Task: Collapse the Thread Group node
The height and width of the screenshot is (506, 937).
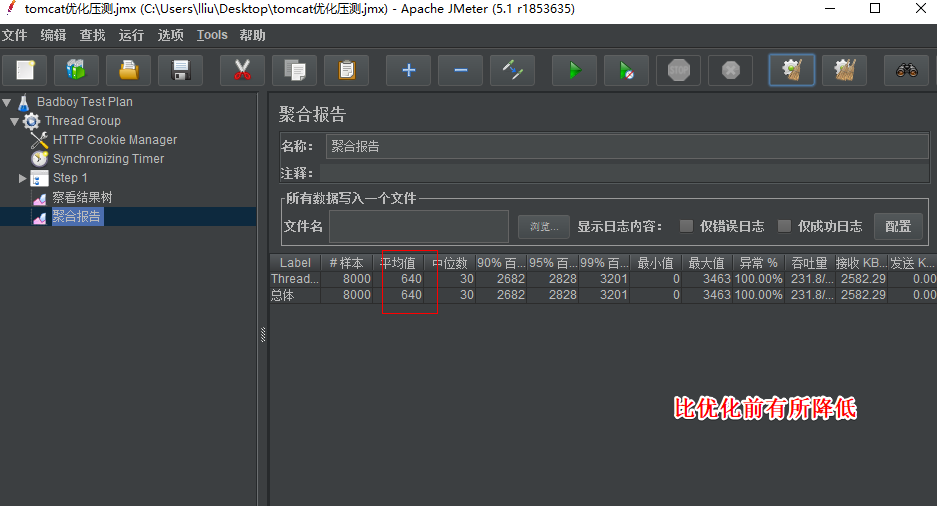Action: click(14, 121)
